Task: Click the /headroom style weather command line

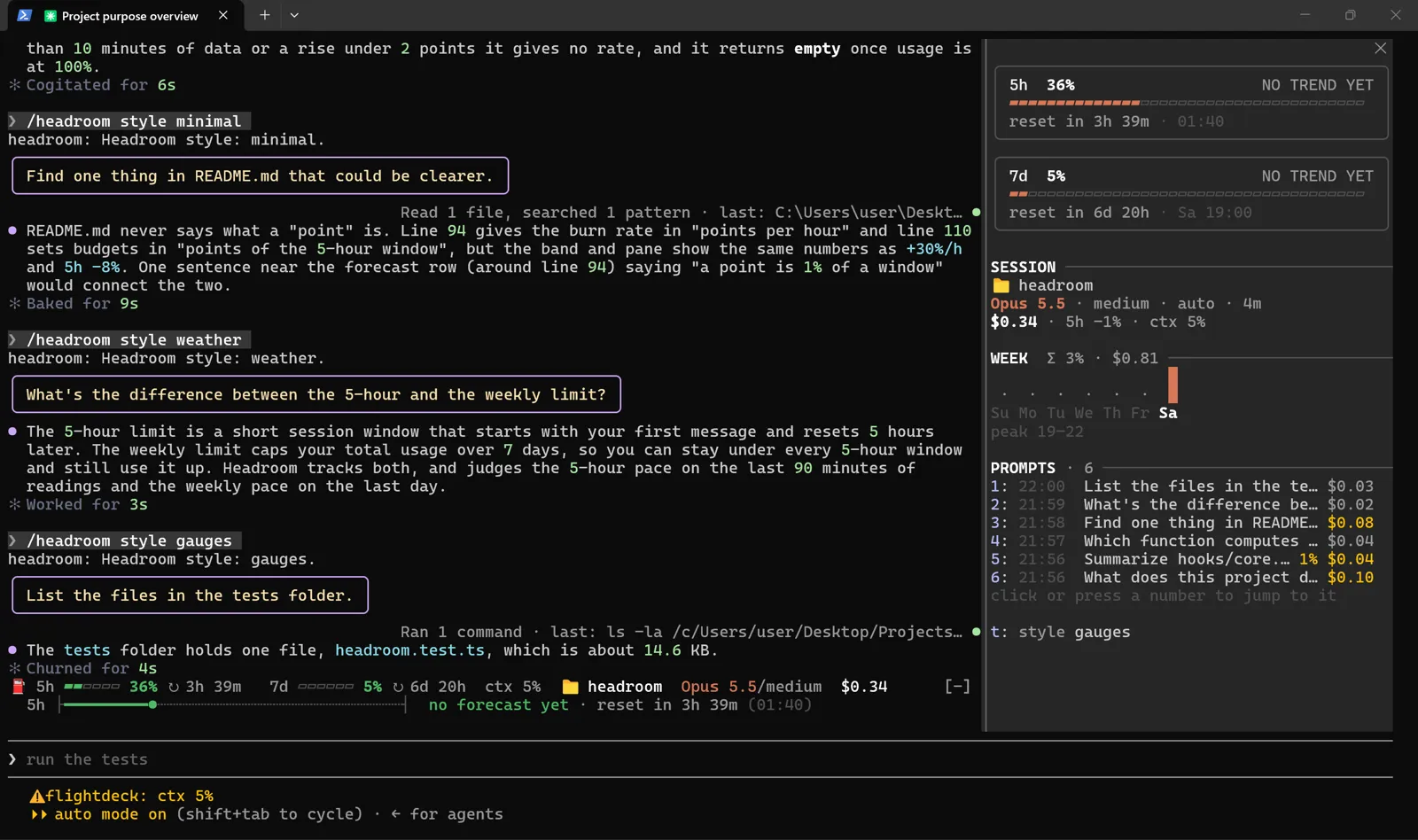Action: 129,340
